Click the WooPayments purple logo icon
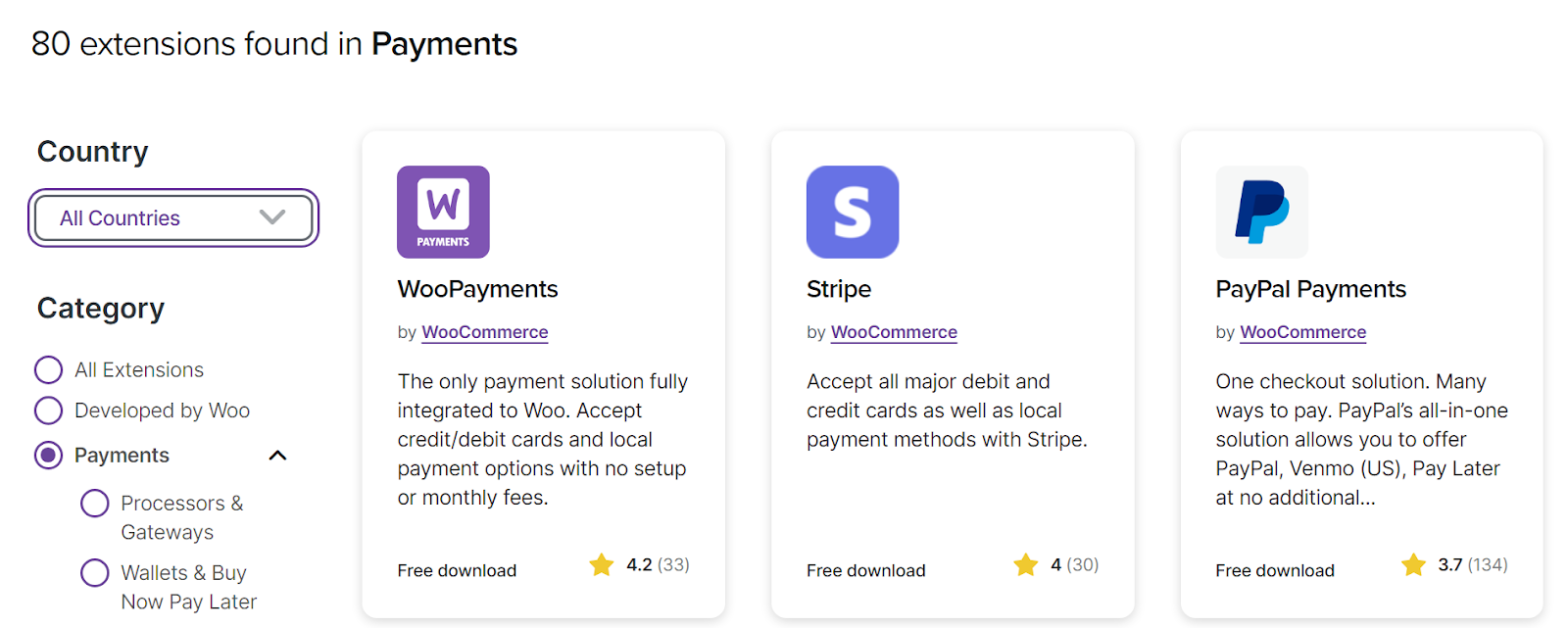This screenshot has height=628, width=1568. 443,211
